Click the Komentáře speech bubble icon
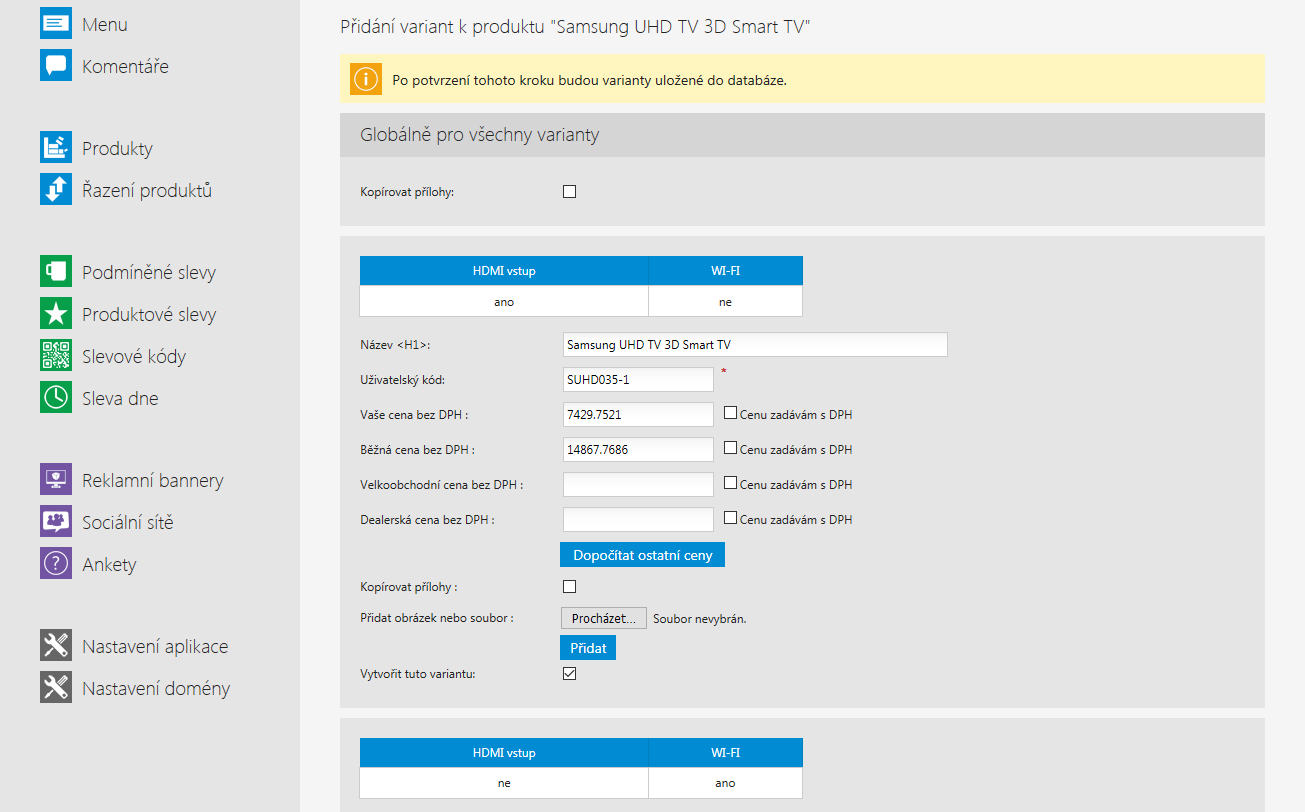 tap(56, 65)
